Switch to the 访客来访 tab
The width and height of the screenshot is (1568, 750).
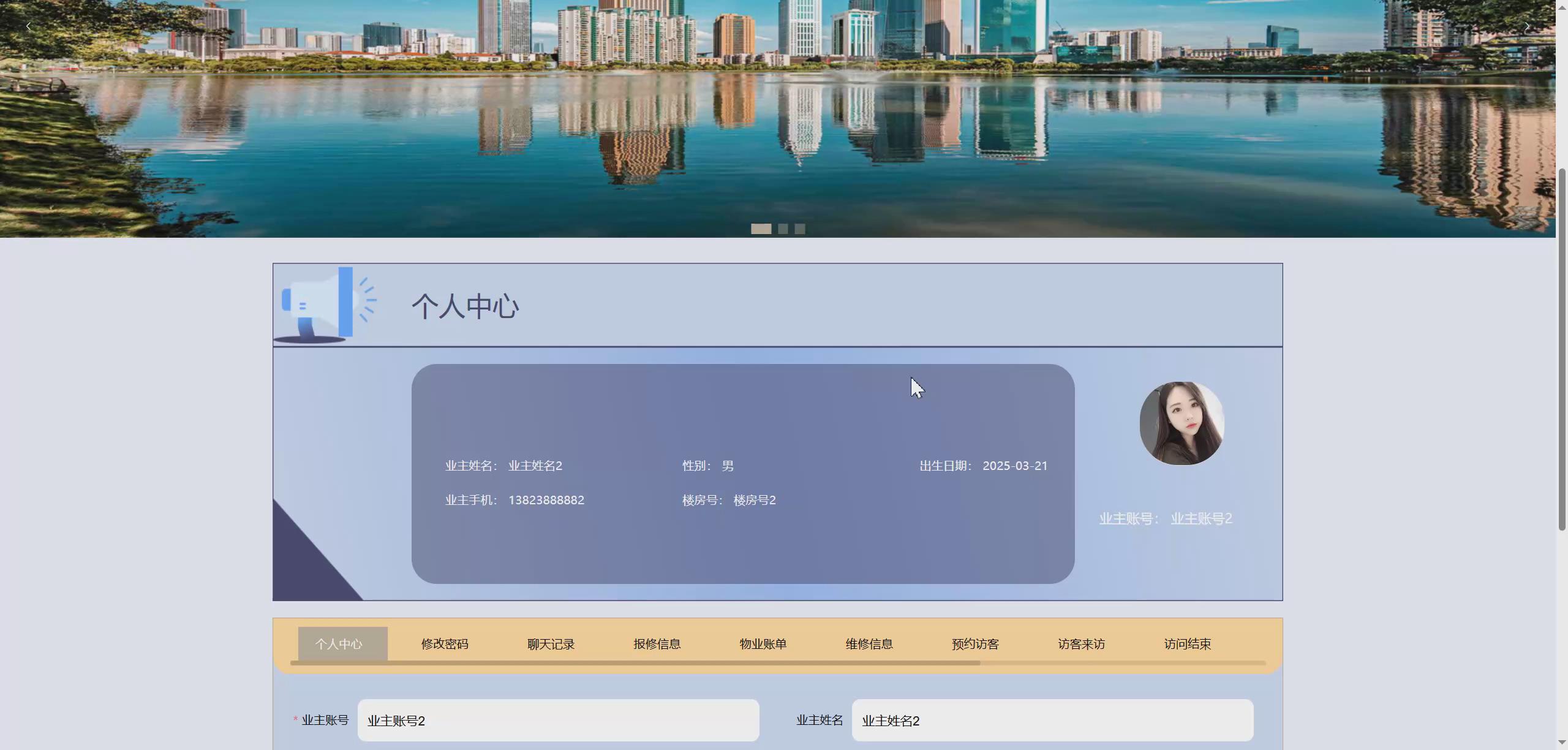coord(1080,643)
